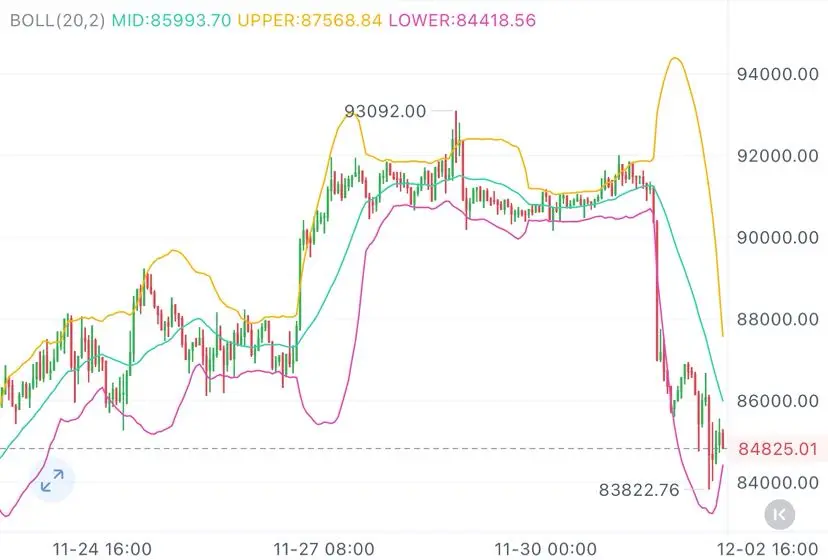Select the UPPER:87568.84 value

(x=309, y=20)
